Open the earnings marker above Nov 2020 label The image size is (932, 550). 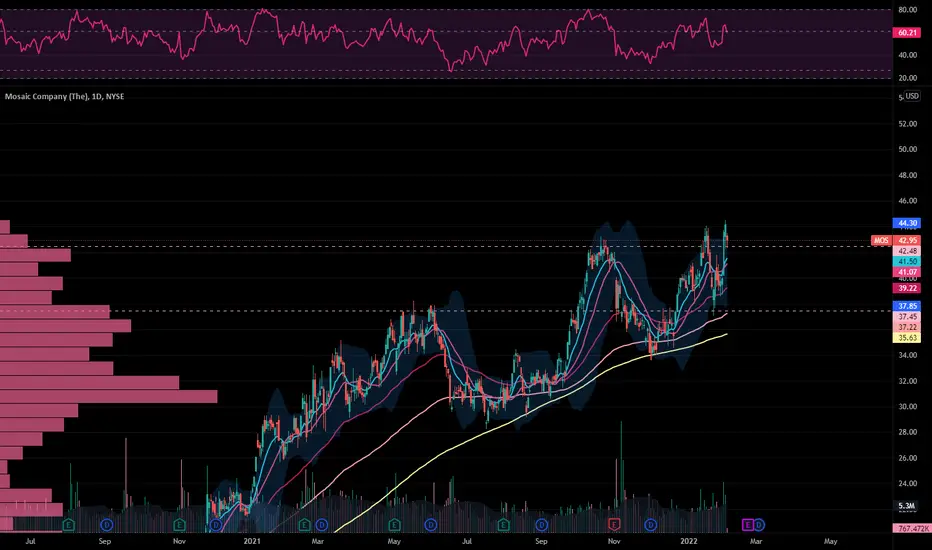point(179,525)
